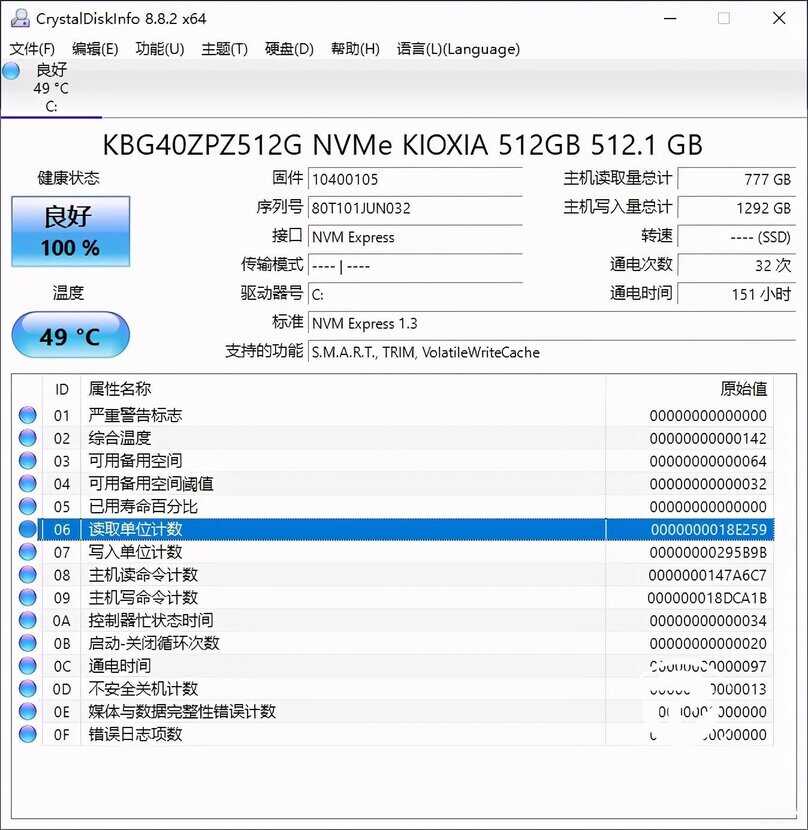This screenshot has width=808, height=830.
Task: Click the interface field NVM Express
Action: (416, 237)
